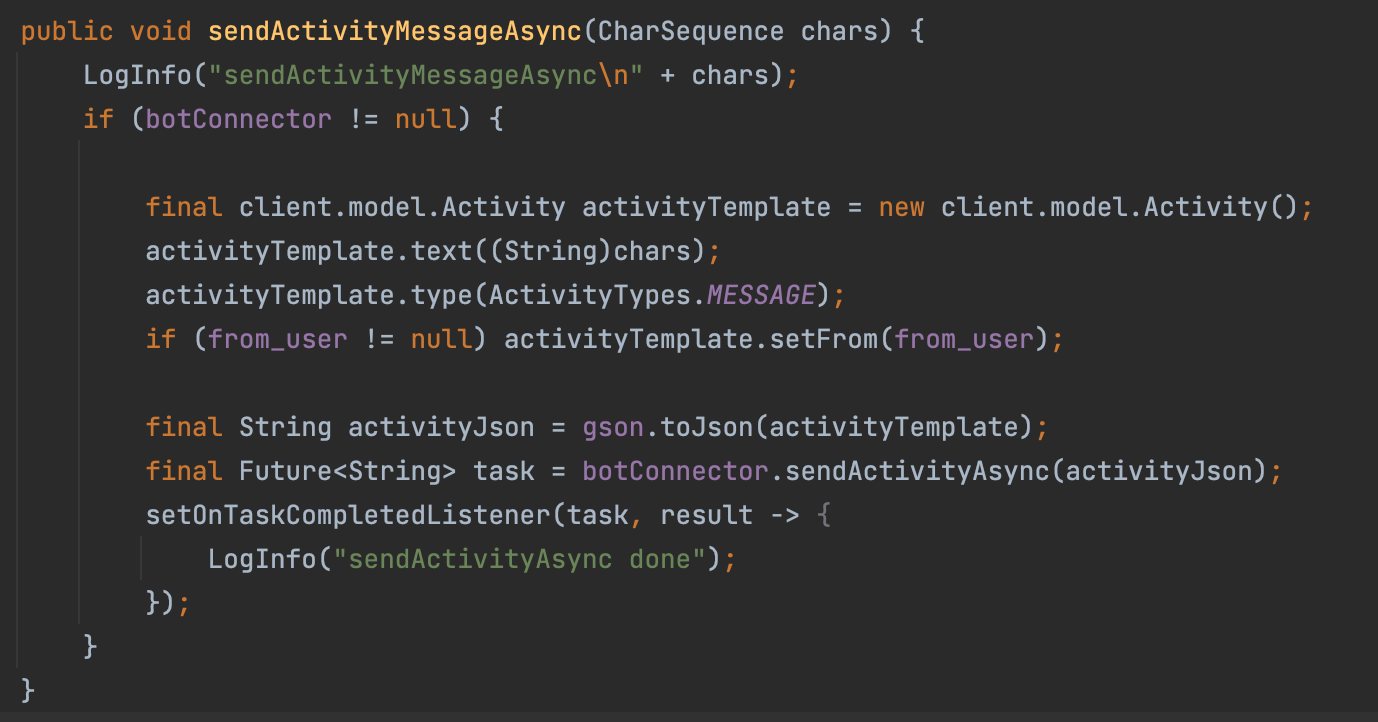Click the void return type keyword
This screenshot has width=1378, height=722.
click(160, 31)
